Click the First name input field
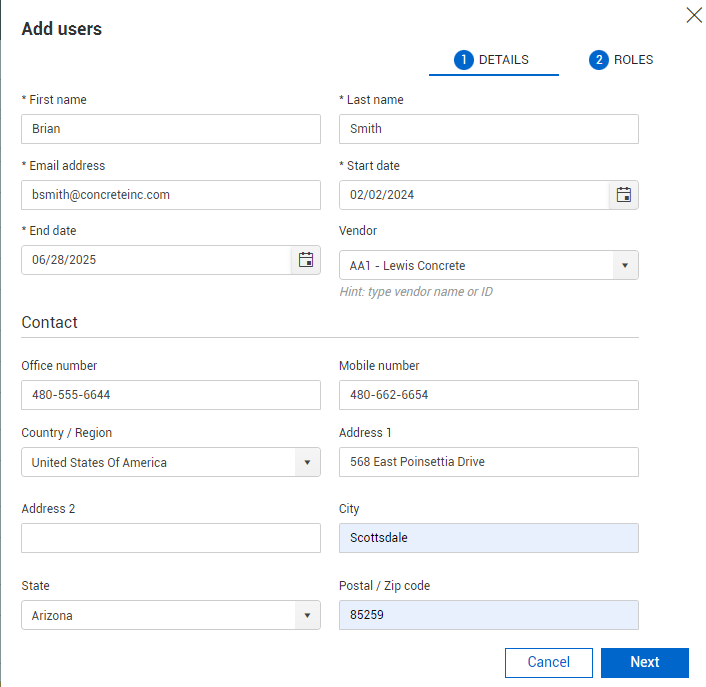Screen dimensions: 706x687 170,129
